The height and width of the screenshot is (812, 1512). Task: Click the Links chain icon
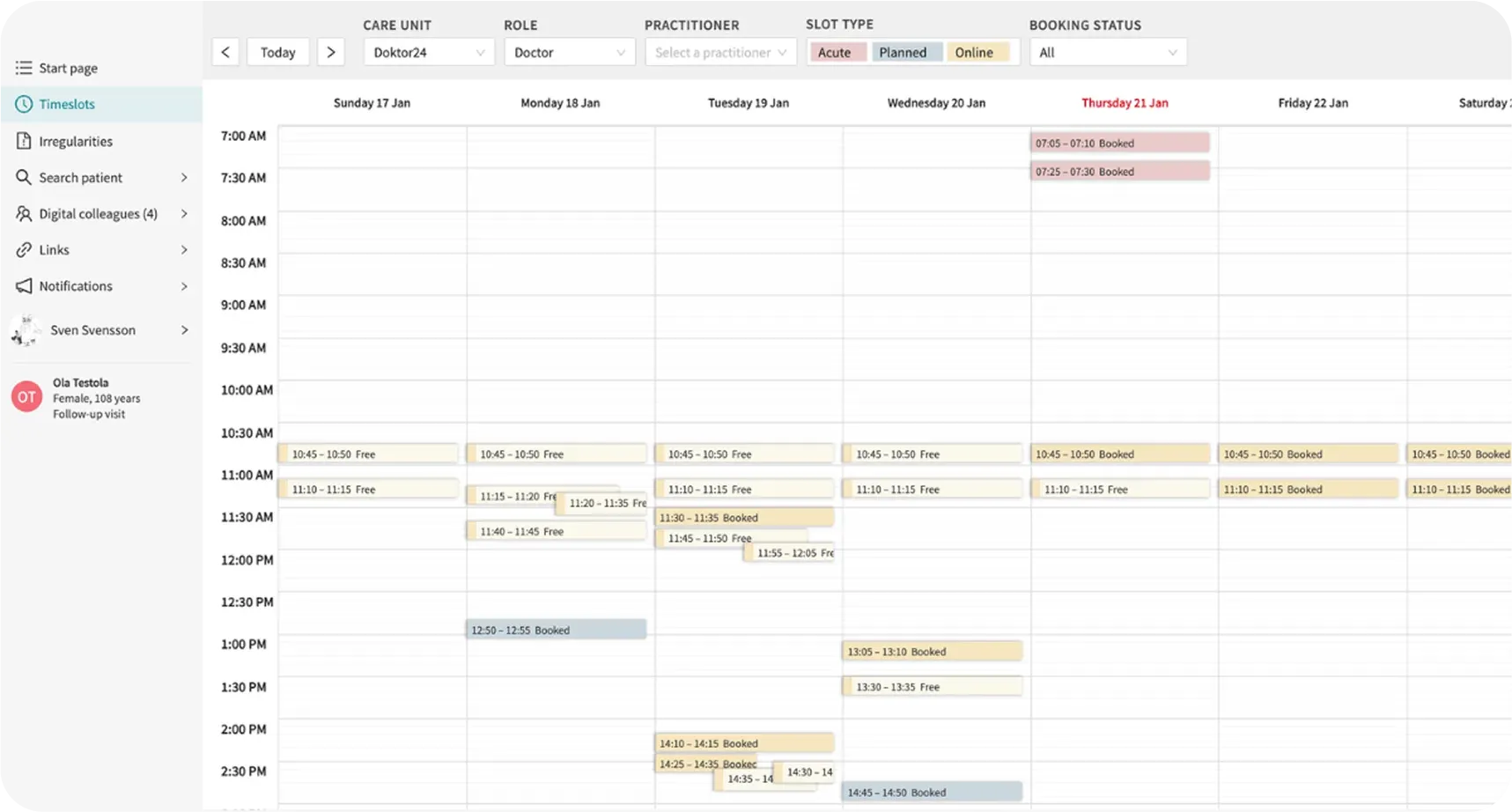(24, 250)
